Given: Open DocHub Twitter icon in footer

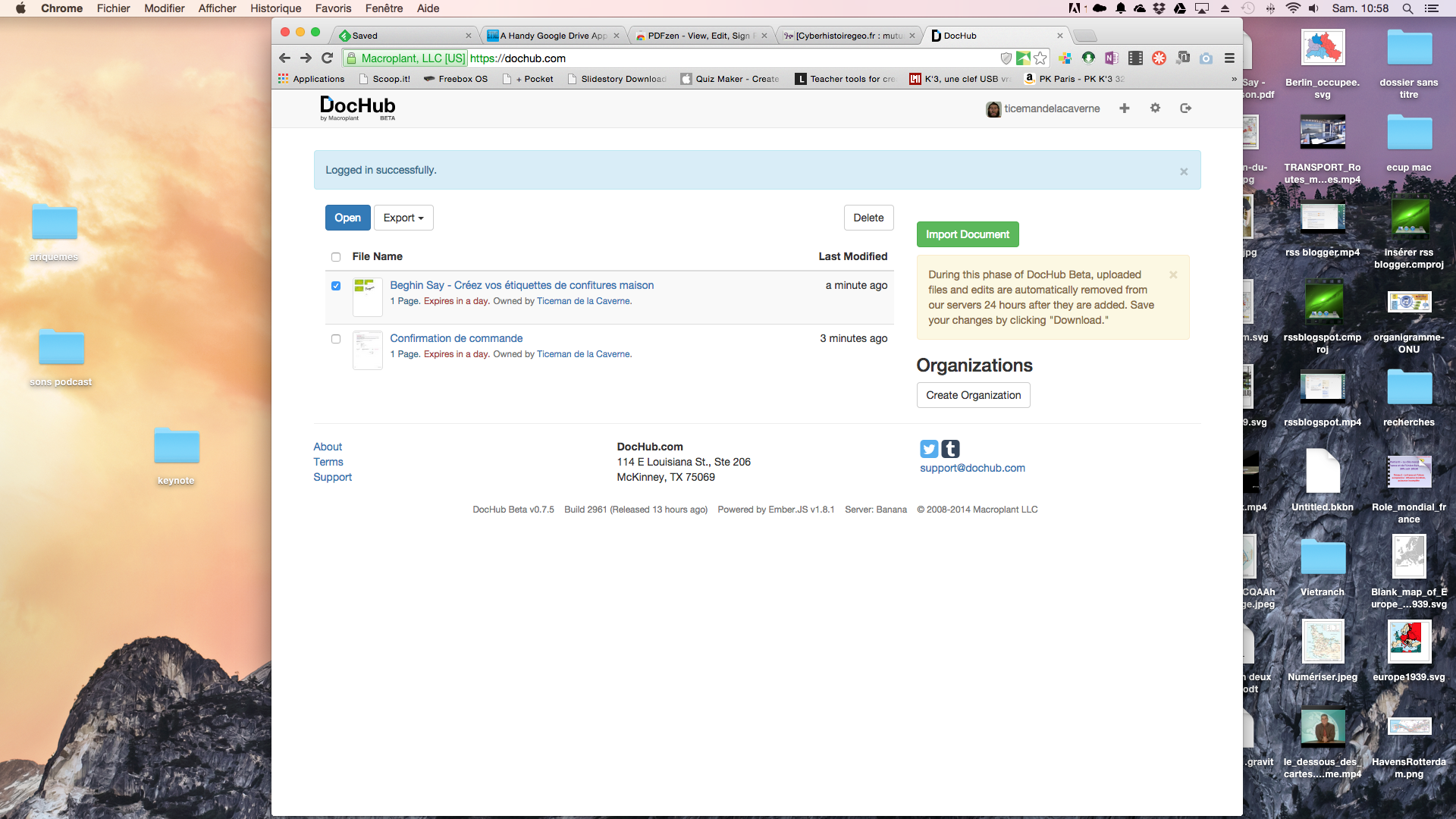Looking at the screenshot, I should (x=929, y=449).
